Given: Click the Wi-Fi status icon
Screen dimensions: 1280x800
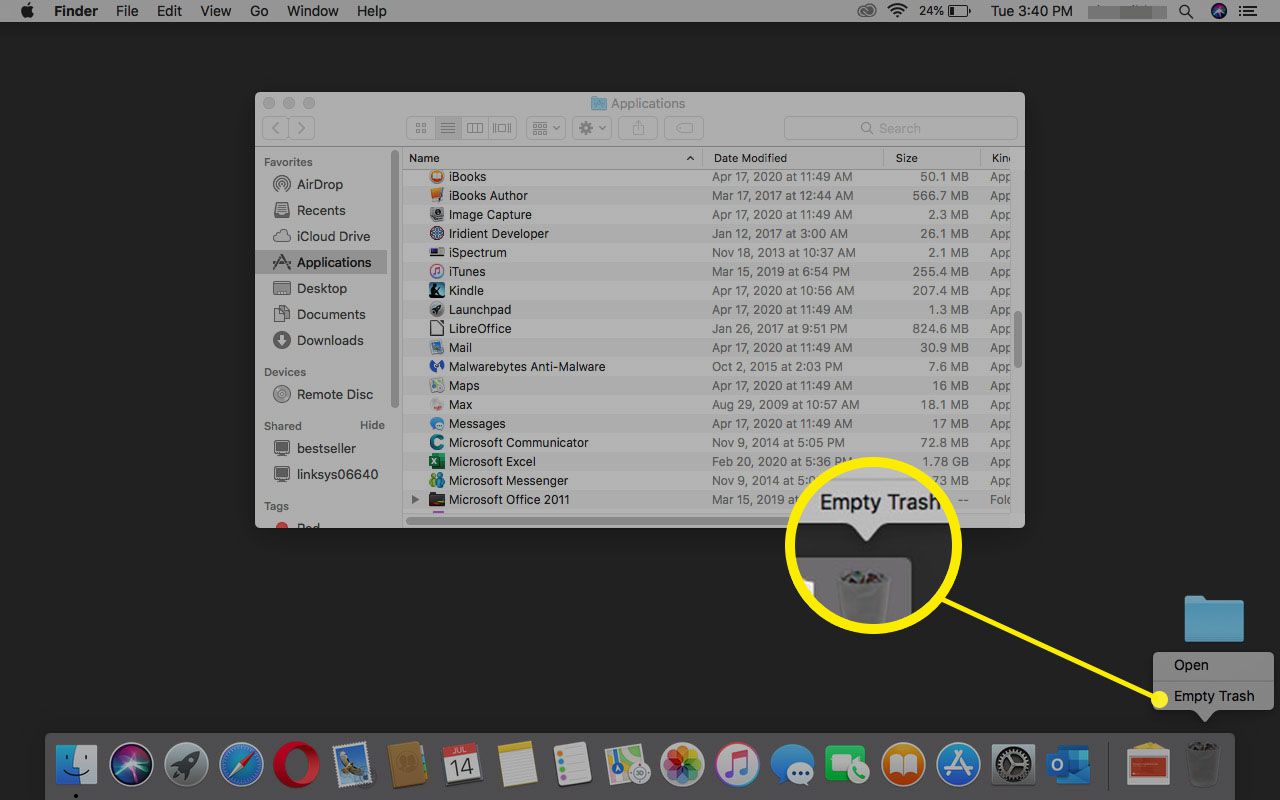Looking at the screenshot, I should tap(897, 11).
